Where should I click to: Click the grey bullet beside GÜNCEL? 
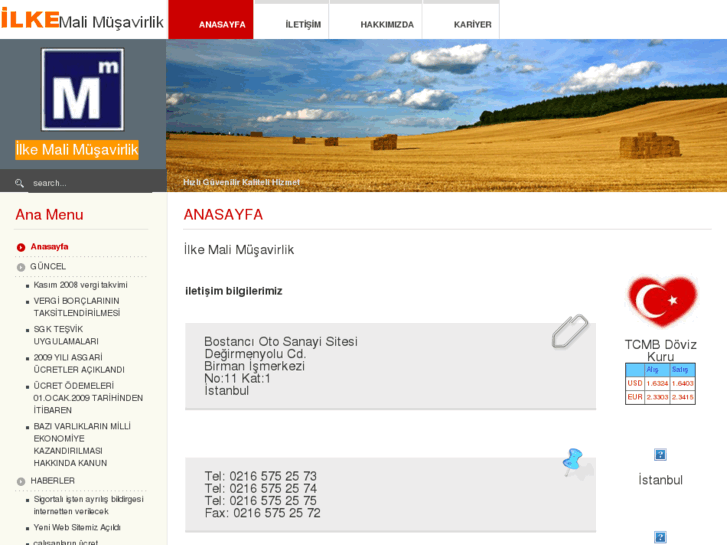click(21, 267)
